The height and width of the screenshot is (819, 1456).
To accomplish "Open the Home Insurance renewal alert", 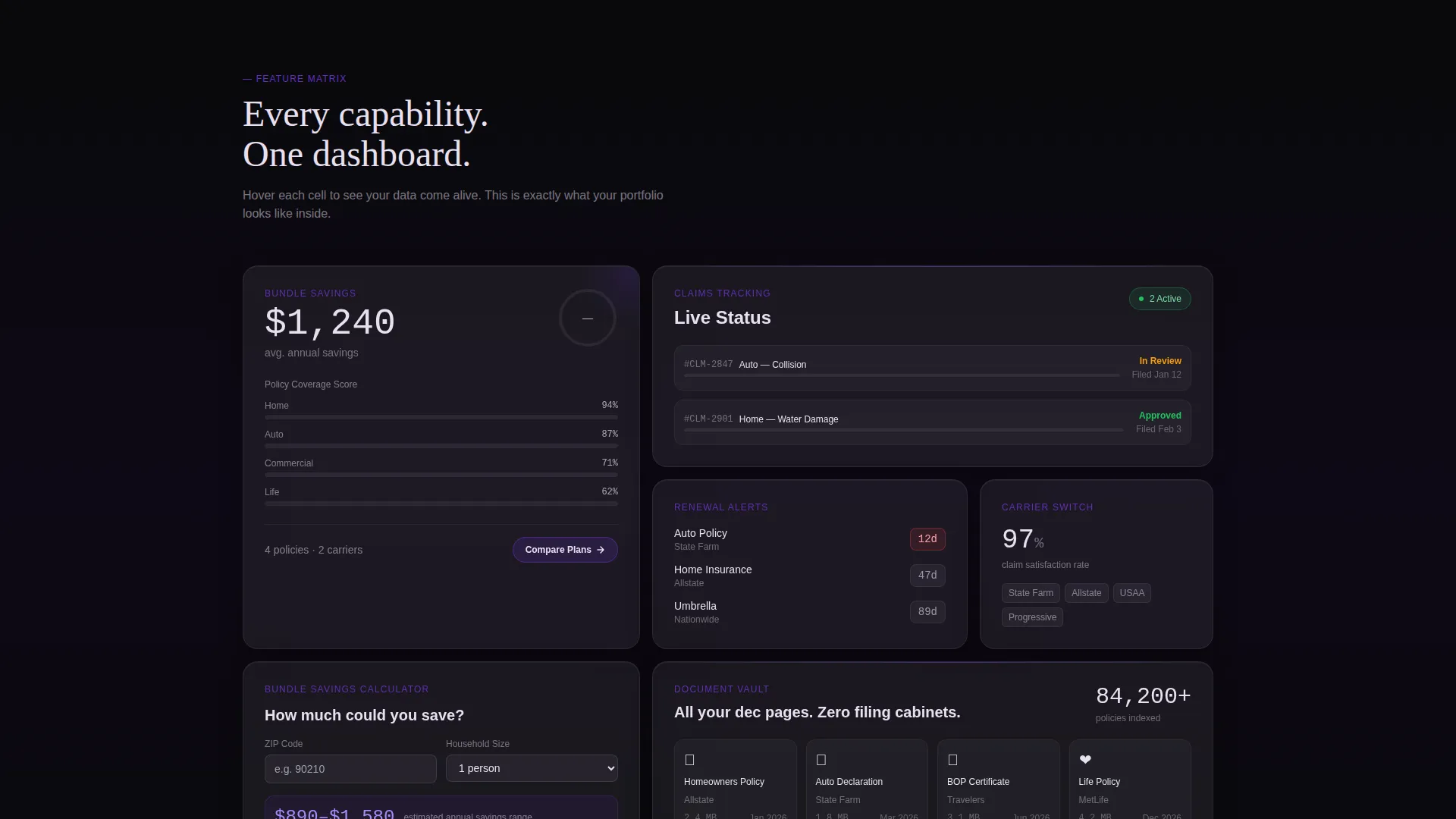I will point(809,576).
